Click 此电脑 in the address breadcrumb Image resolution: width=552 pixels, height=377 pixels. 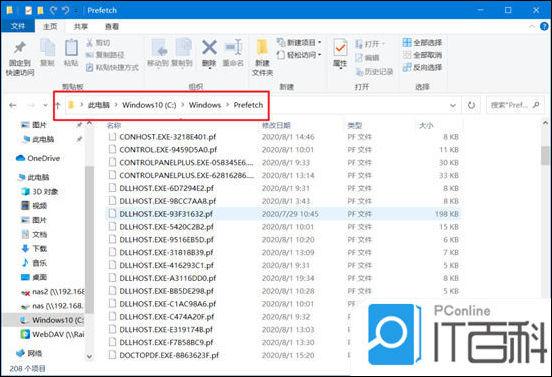(99, 105)
